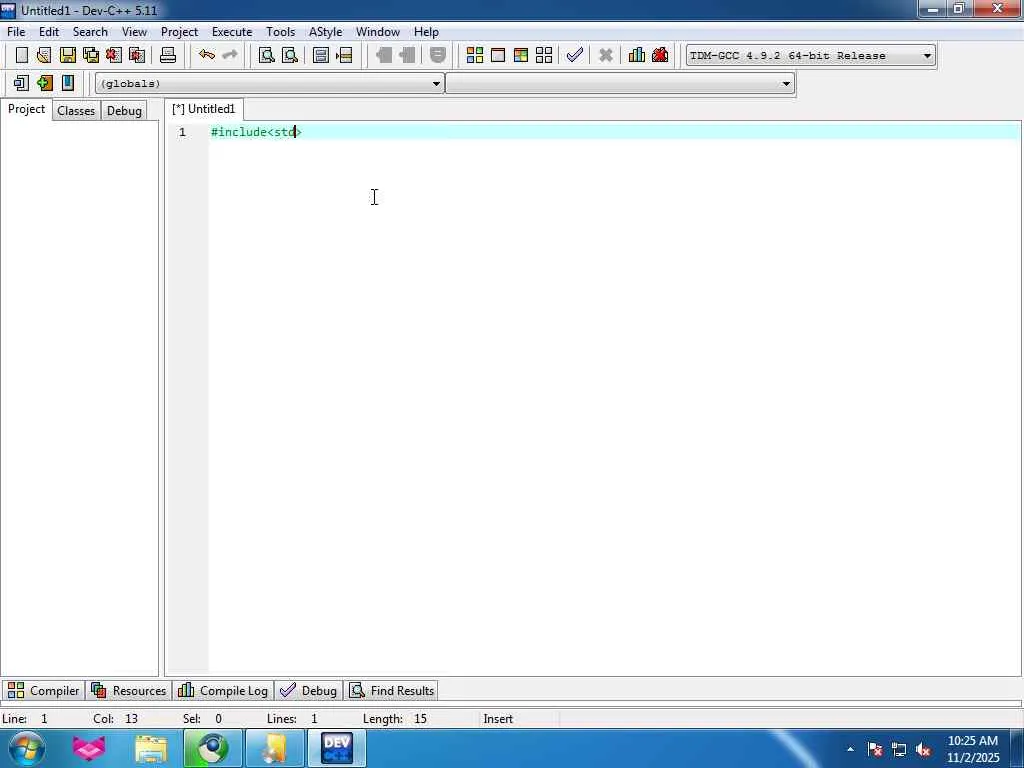This screenshot has height=768, width=1024.
Task: Click the Redo arrow icon
Action: (230, 56)
